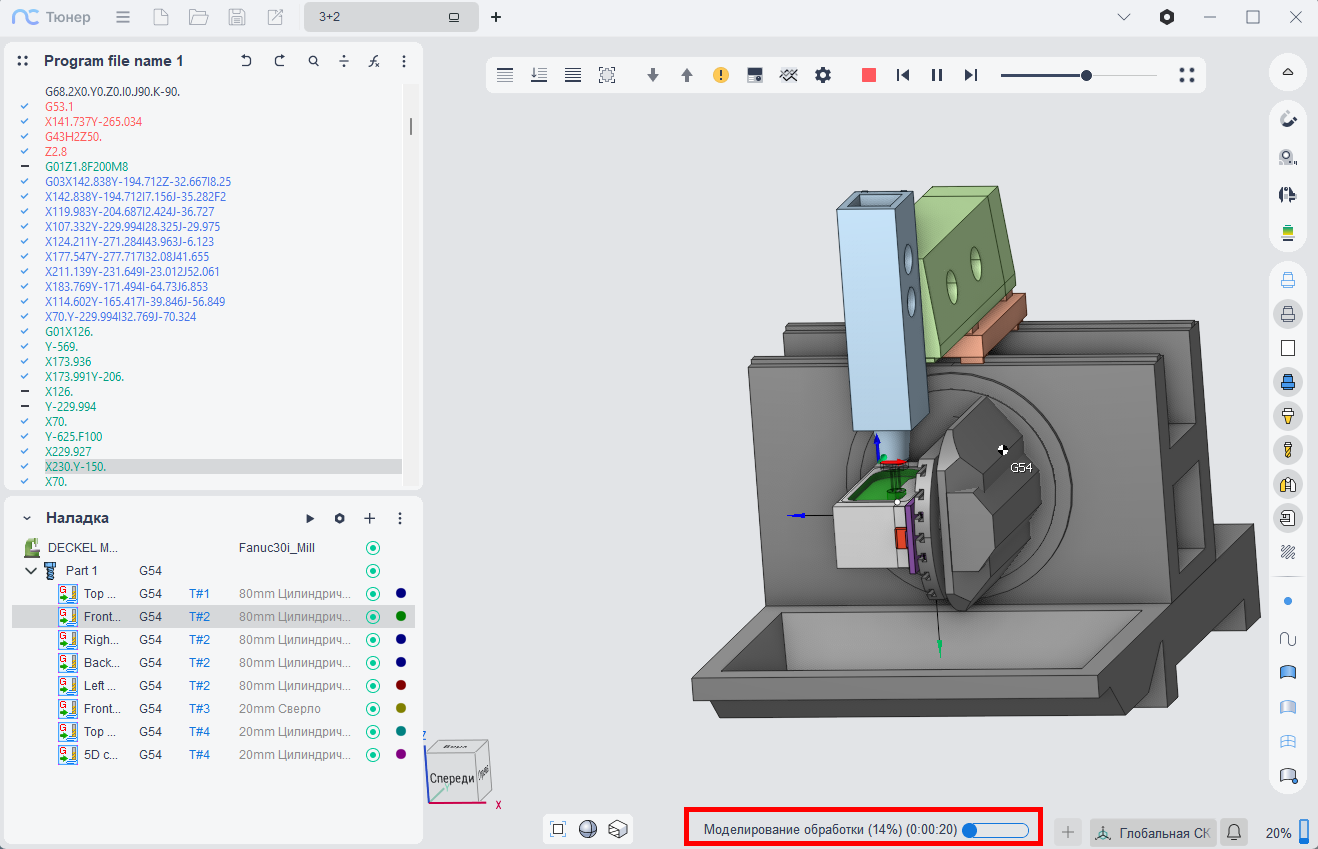This screenshot has width=1318, height=849.
Task: Toggle the green status circle for DECKEL machine
Action: coord(373,548)
